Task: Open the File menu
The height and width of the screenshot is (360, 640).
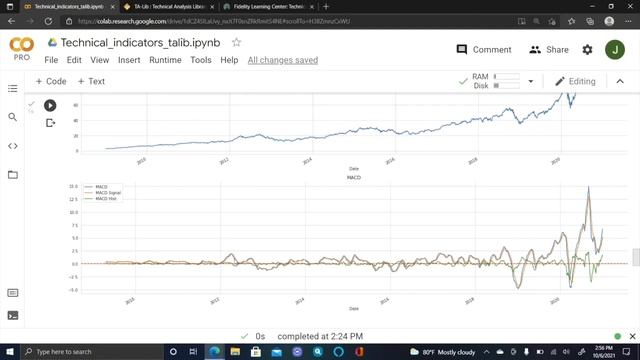Action: coord(51,60)
